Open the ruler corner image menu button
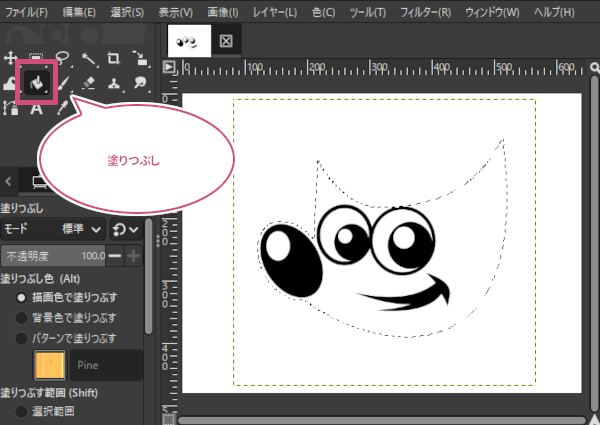The width and height of the screenshot is (600, 425). click(x=168, y=67)
